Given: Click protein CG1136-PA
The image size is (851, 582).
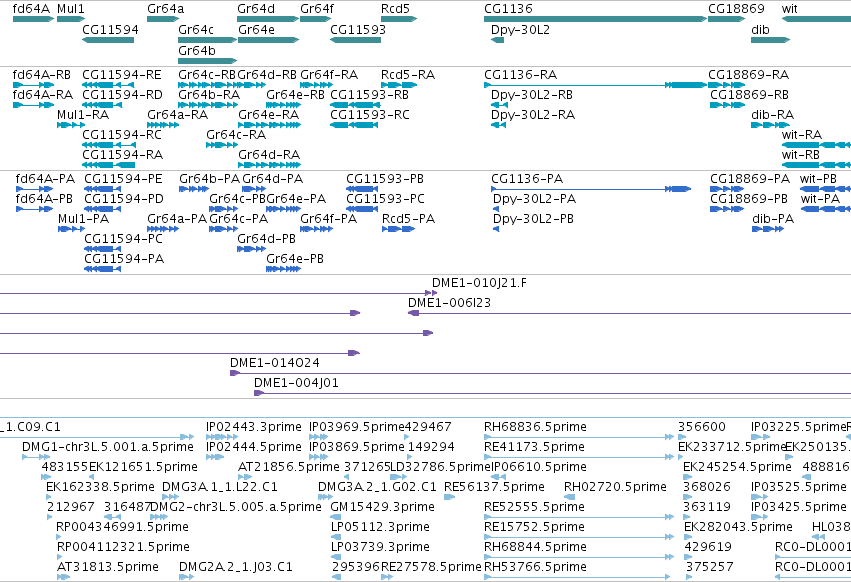Looking at the screenshot, I should click(527, 179).
